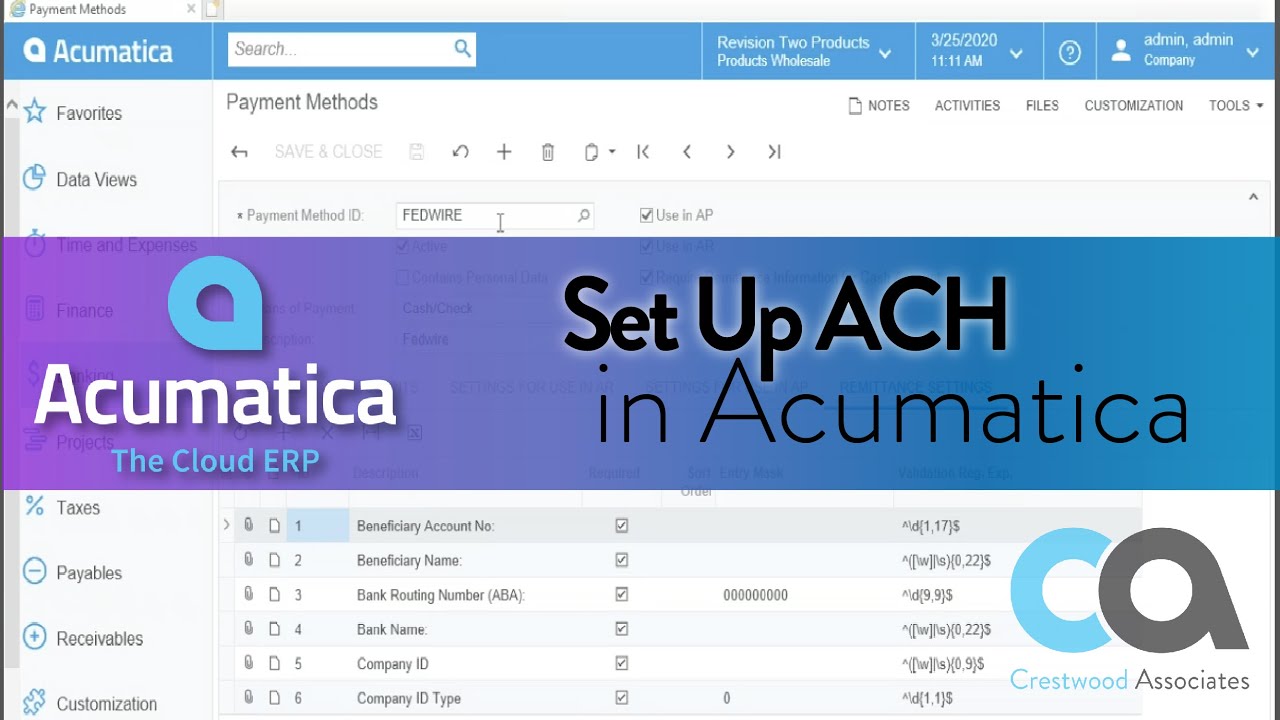
Task: Click Entry Mask cell 000000000
Action: (755, 595)
